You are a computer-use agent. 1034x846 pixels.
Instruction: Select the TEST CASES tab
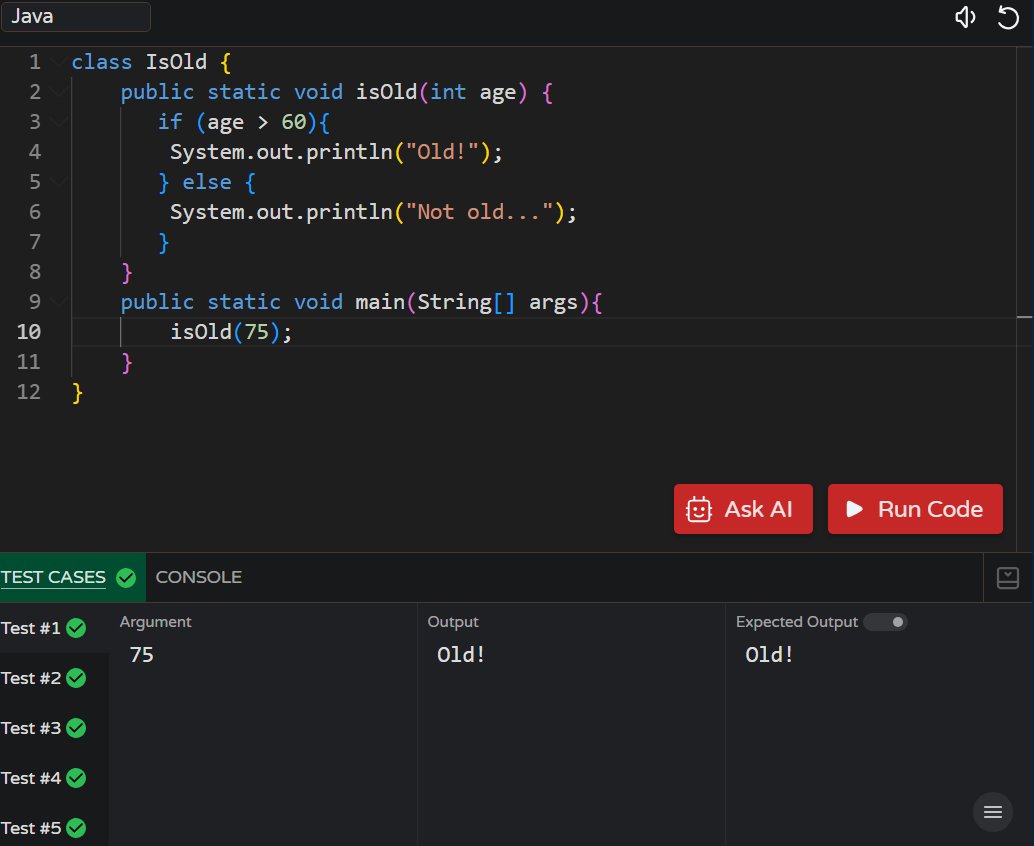54,577
